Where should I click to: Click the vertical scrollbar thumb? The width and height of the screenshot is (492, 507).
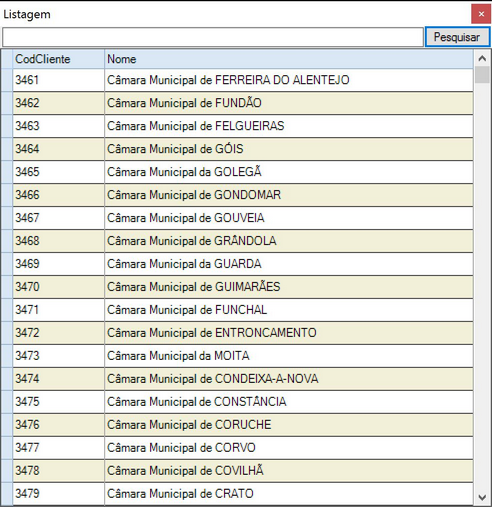coord(482,75)
